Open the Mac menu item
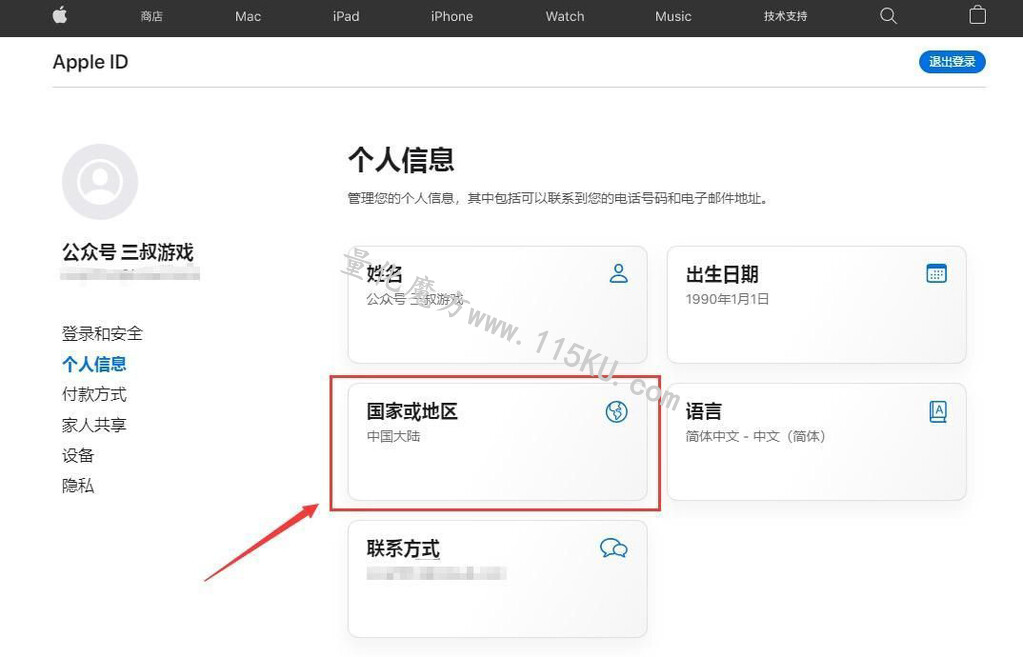1023x657 pixels. tap(248, 16)
